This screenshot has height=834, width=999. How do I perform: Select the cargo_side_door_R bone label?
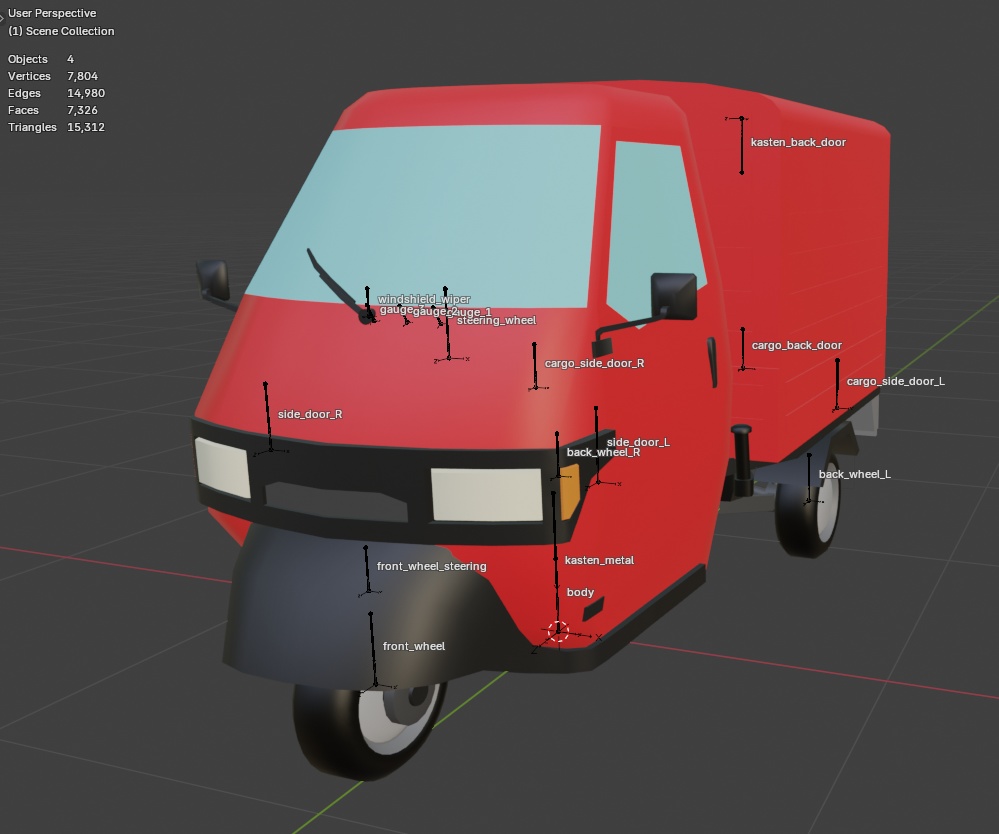[594, 363]
